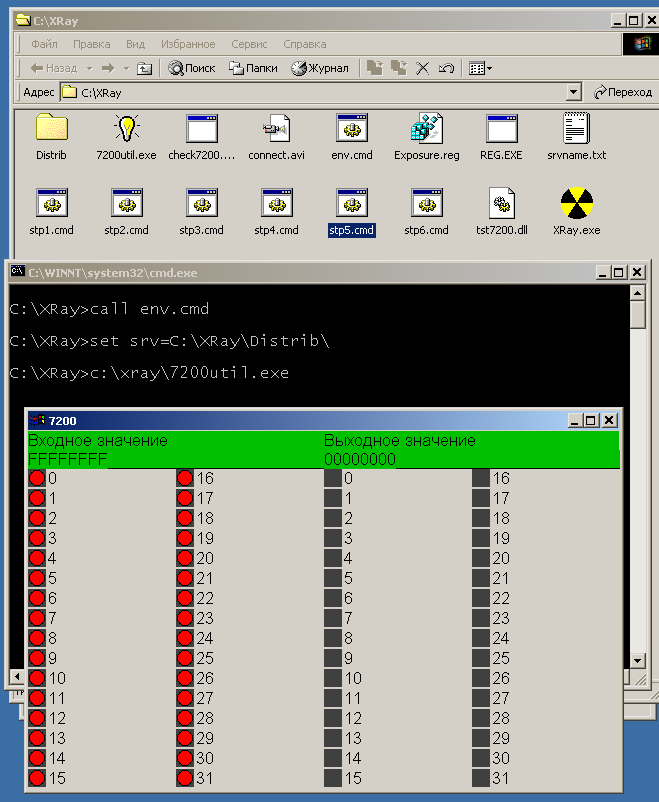Expand the address bar dropdown
This screenshot has width=659, height=802.
[x=573, y=92]
